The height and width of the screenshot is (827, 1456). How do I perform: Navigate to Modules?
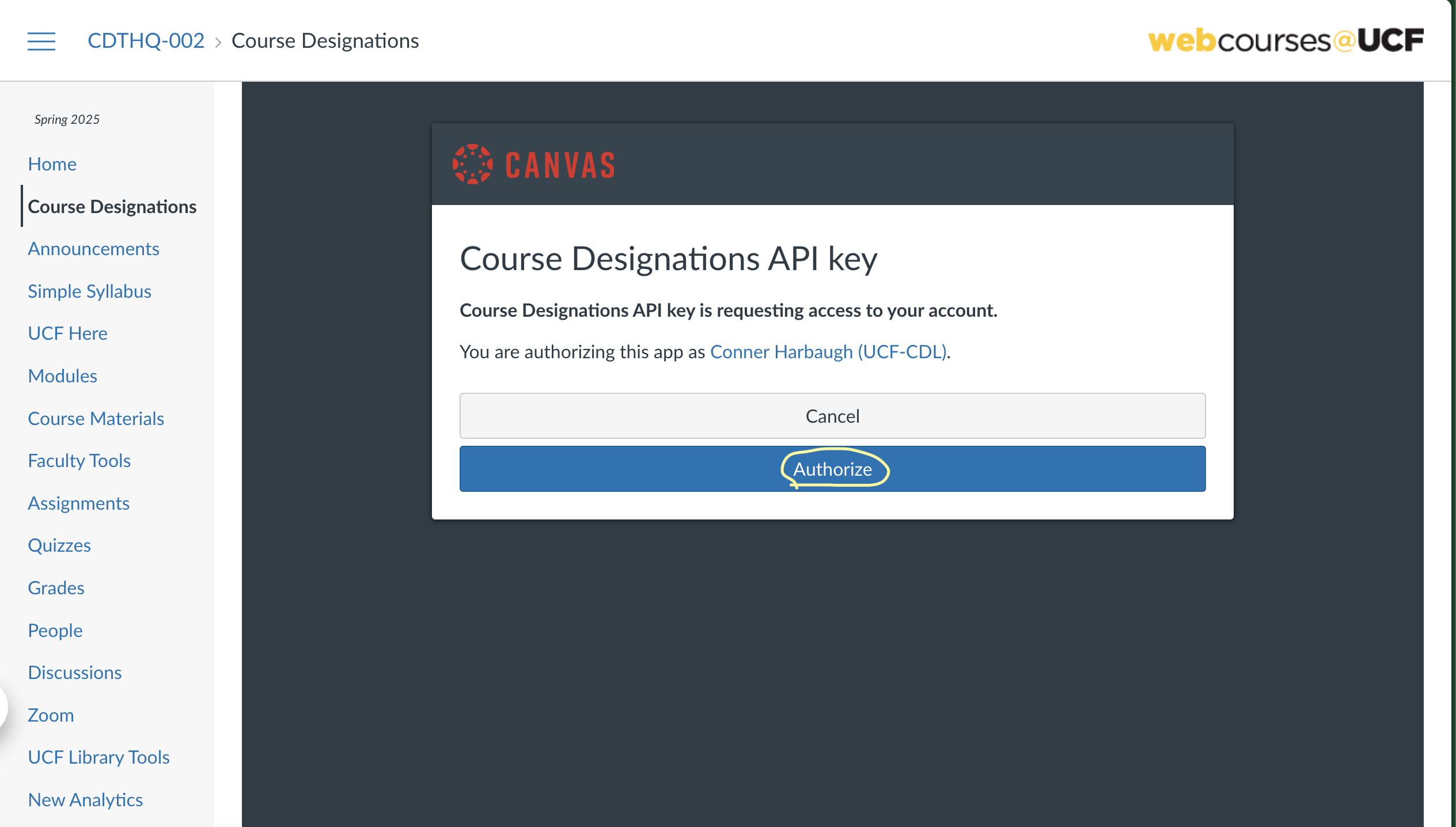62,376
